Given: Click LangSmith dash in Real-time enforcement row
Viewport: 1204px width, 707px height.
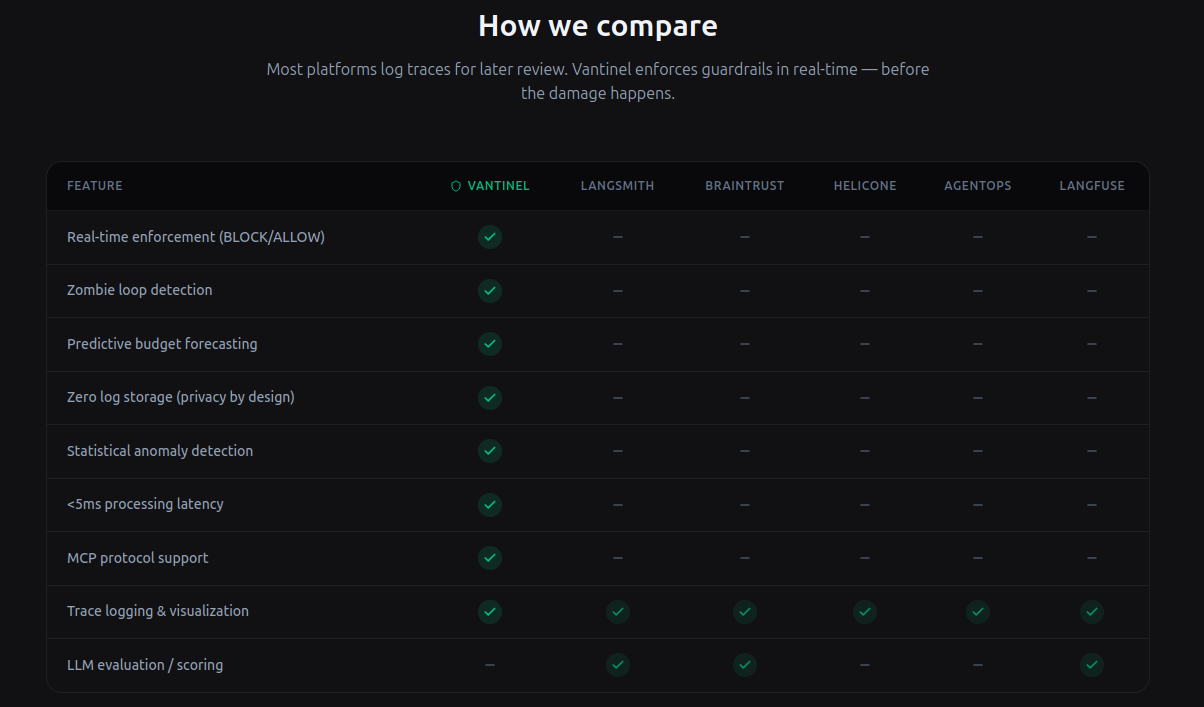Looking at the screenshot, I should [x=618, y=237].
